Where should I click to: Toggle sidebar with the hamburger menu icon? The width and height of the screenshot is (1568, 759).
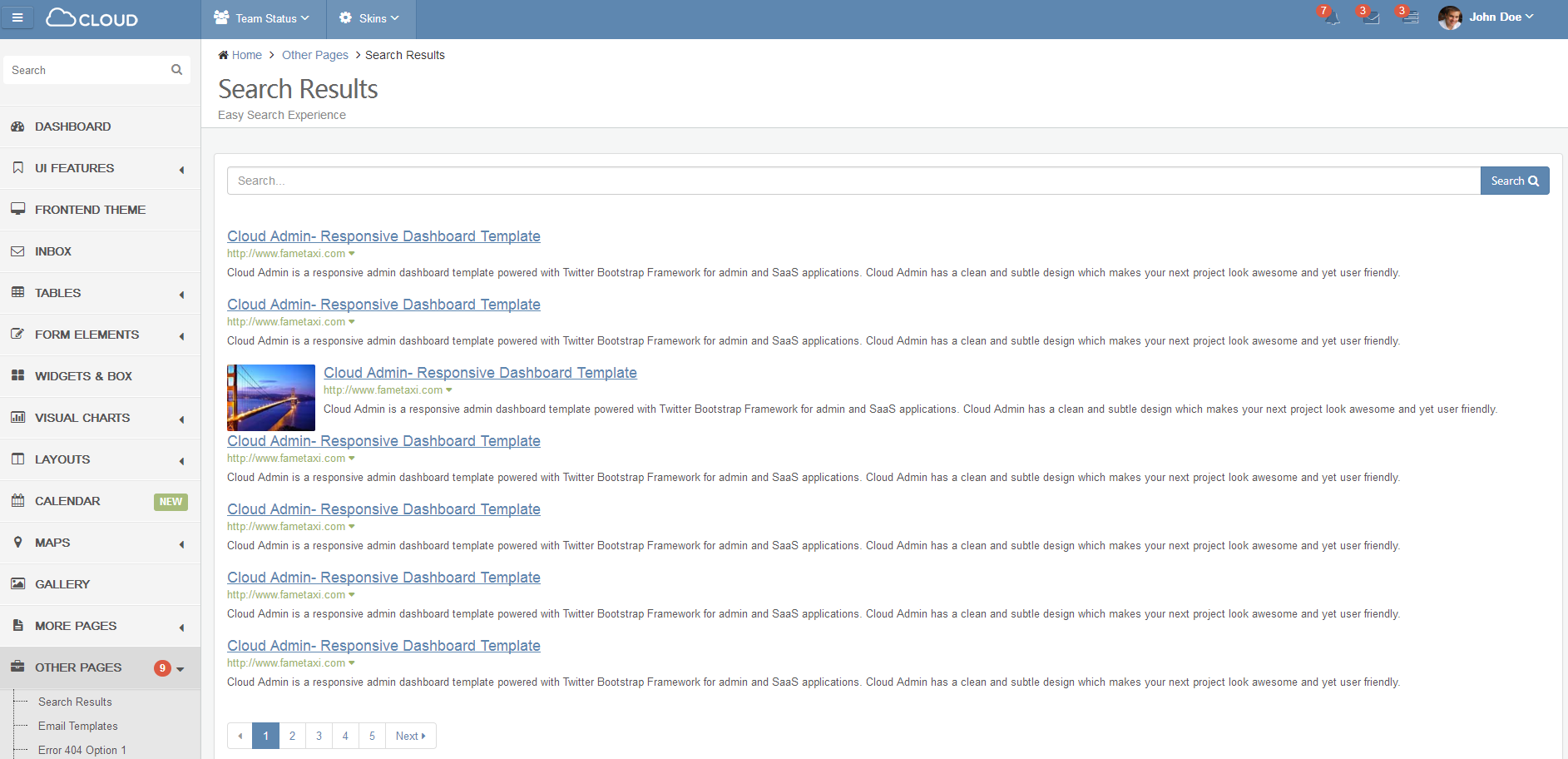tap(17, 17)
